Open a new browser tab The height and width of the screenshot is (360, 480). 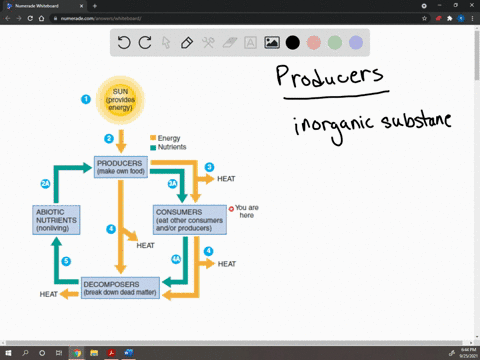[95, 6]
